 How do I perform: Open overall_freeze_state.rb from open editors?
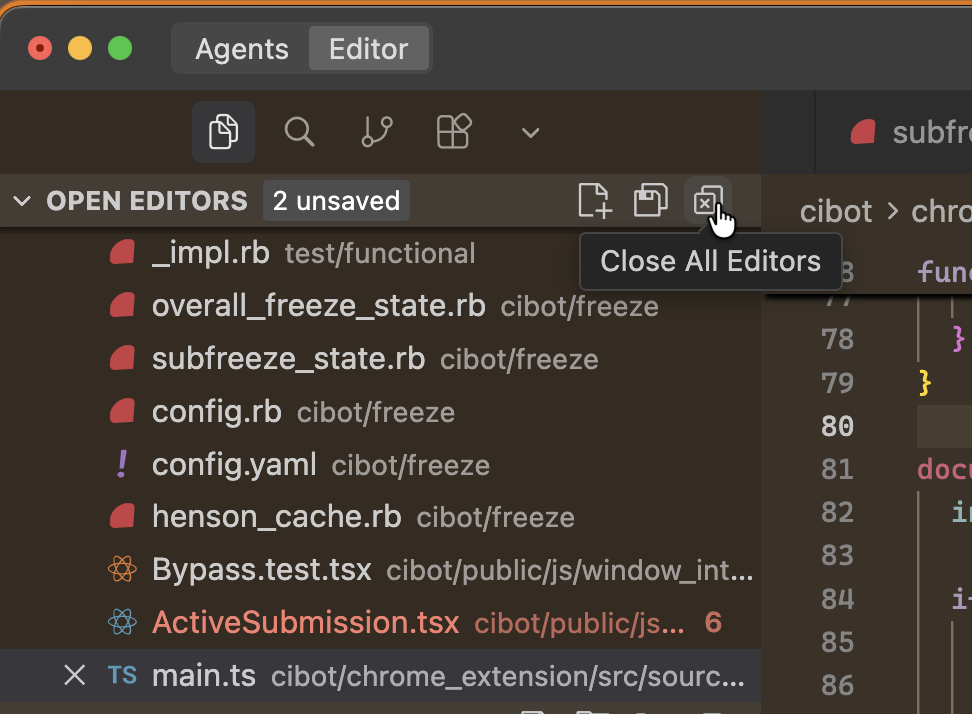pos(318,306)
